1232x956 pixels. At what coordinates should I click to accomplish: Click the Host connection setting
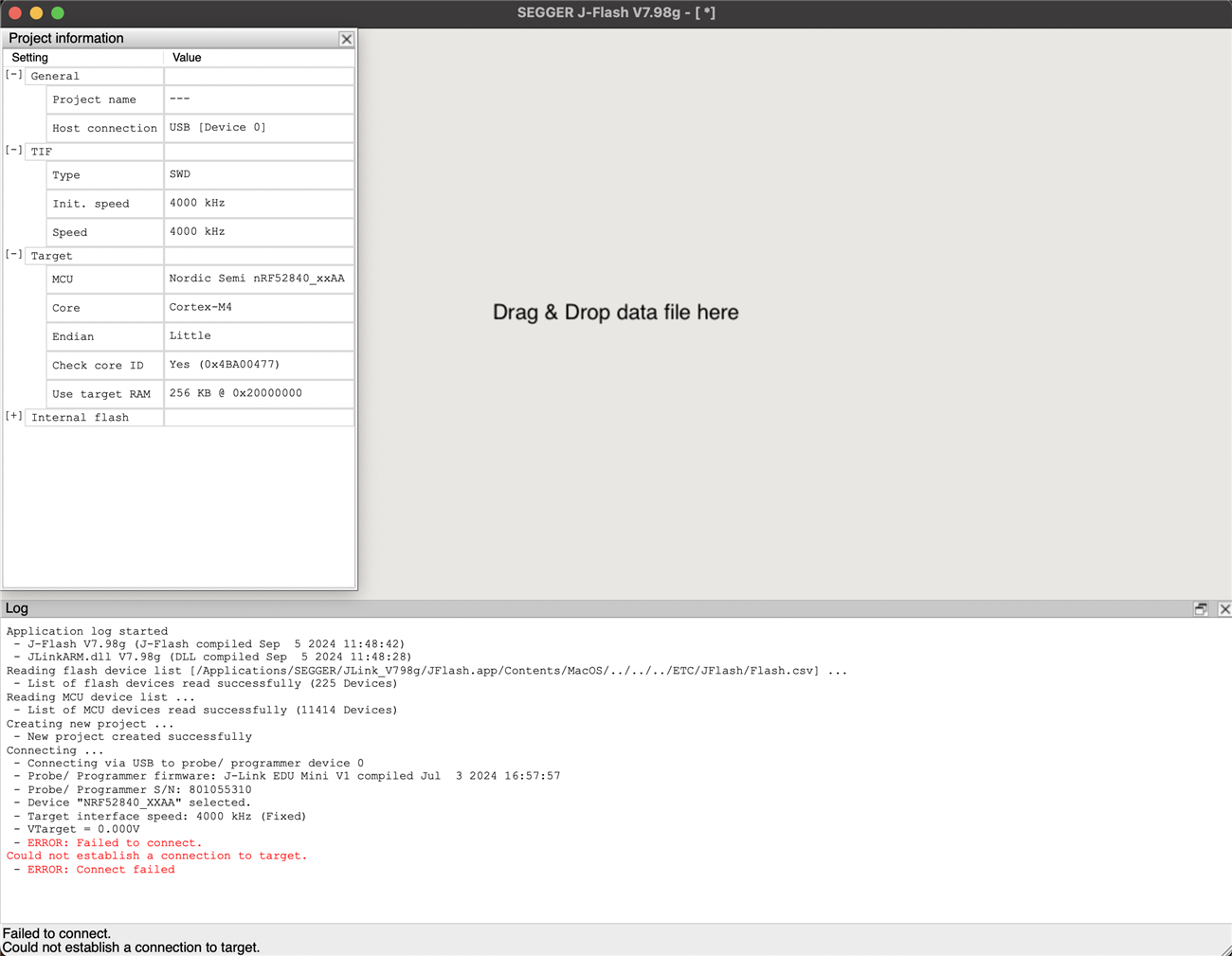[x=105, y=128]
